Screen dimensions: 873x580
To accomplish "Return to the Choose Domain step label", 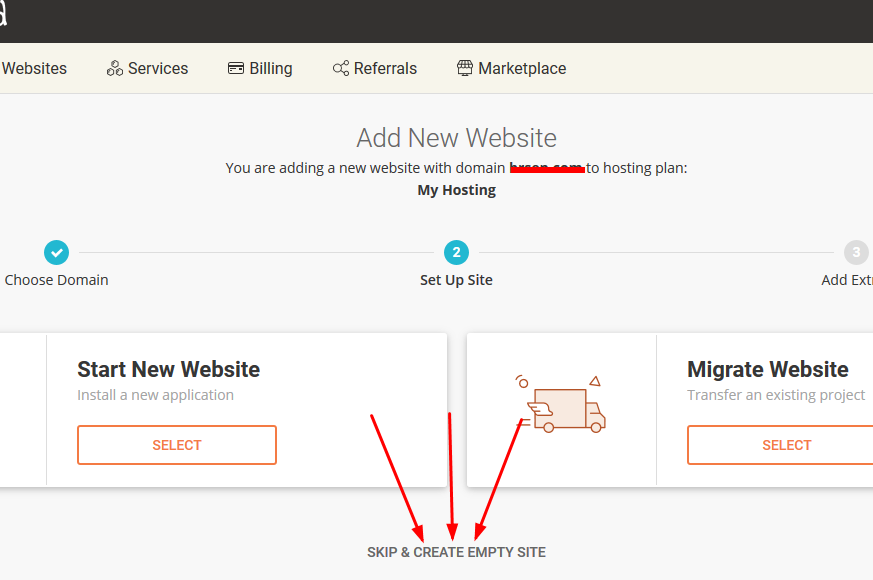I will [x=56, y=280].
